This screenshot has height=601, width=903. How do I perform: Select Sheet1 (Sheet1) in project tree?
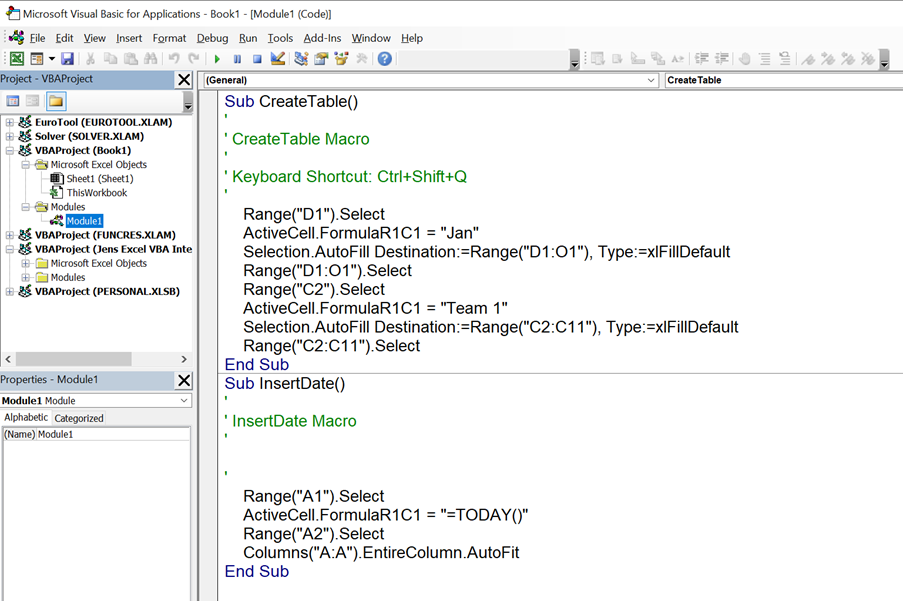click(x=100, y=178)
